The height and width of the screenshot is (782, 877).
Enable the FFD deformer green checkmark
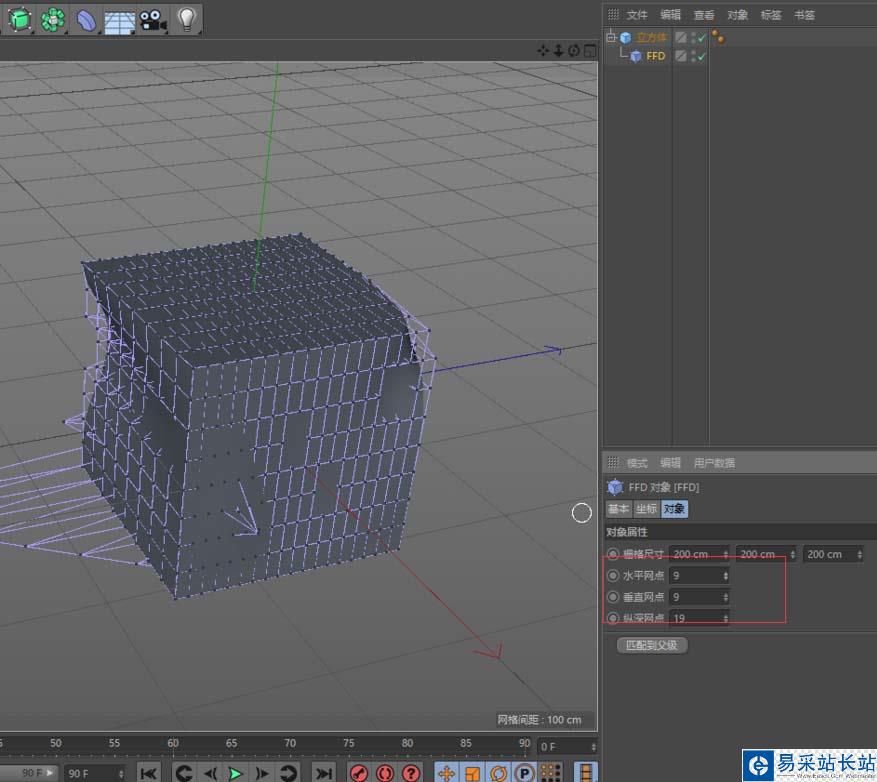(702, 56)
